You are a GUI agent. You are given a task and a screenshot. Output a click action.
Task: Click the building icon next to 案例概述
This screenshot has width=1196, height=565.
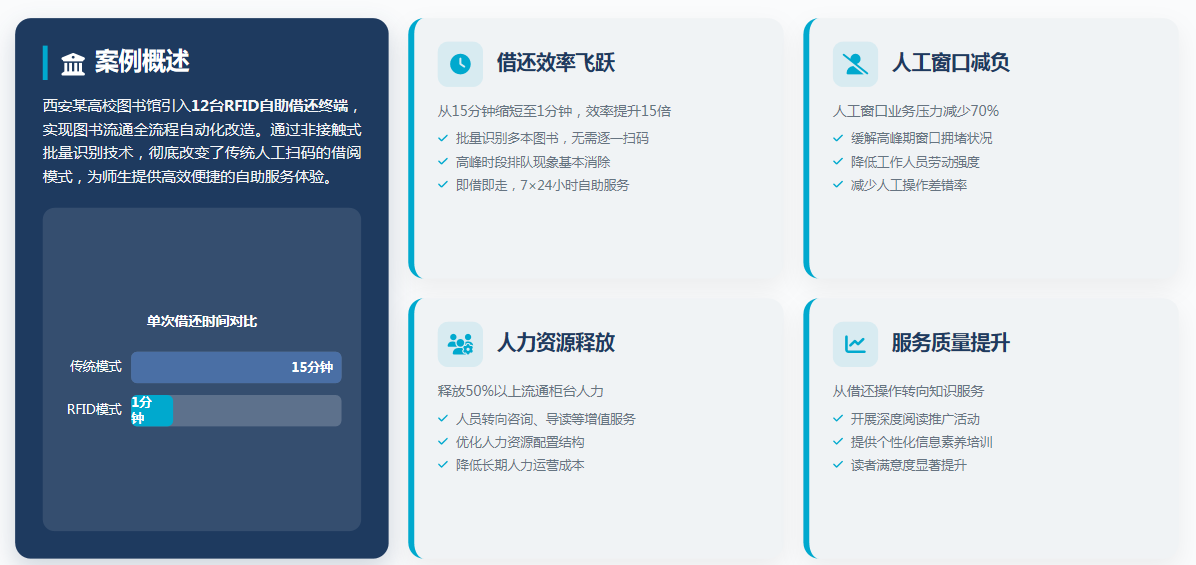coord(73,65)
